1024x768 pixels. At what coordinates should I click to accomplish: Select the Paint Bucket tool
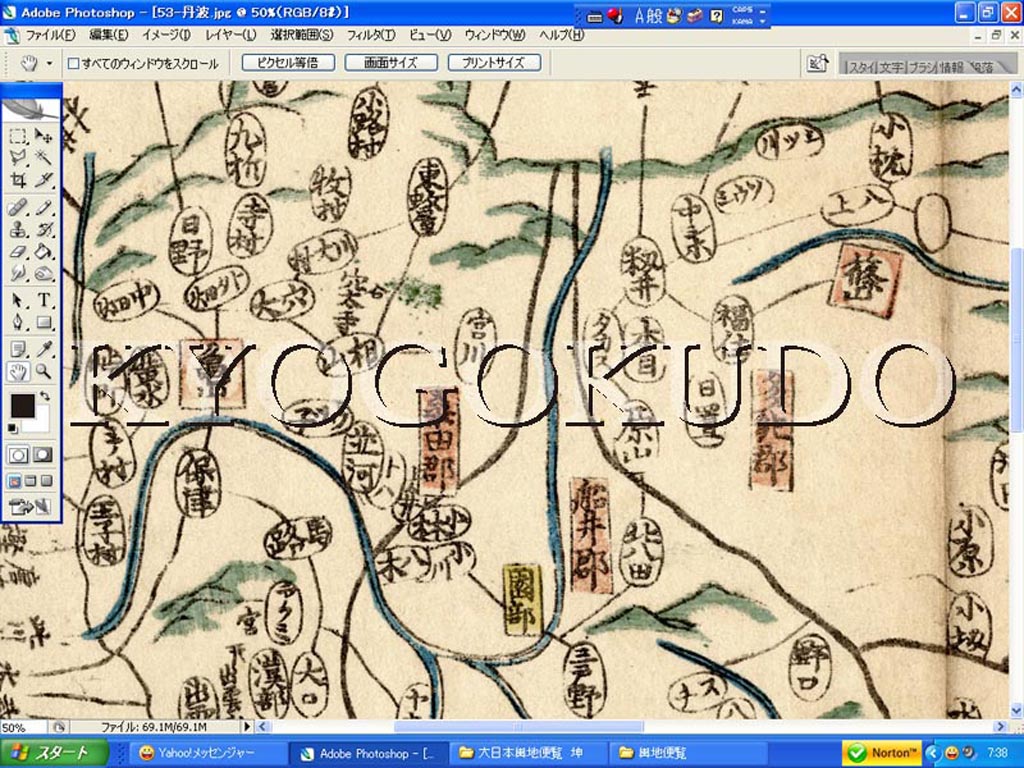click(x=43, y=251)
